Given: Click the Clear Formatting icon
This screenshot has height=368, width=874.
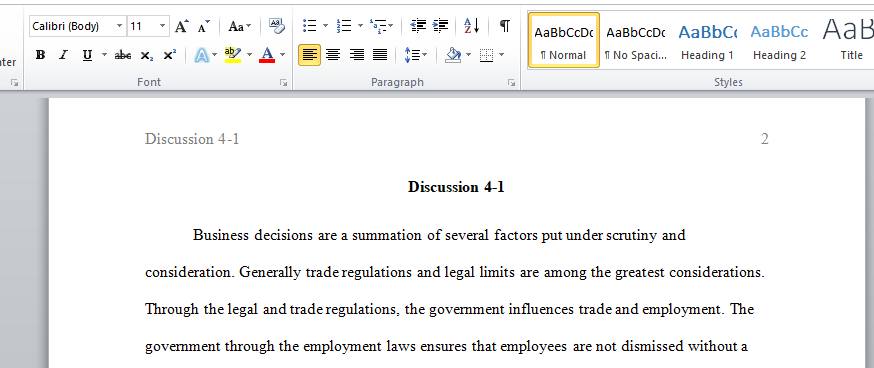Looking at the screenshot, I should 276,26.
